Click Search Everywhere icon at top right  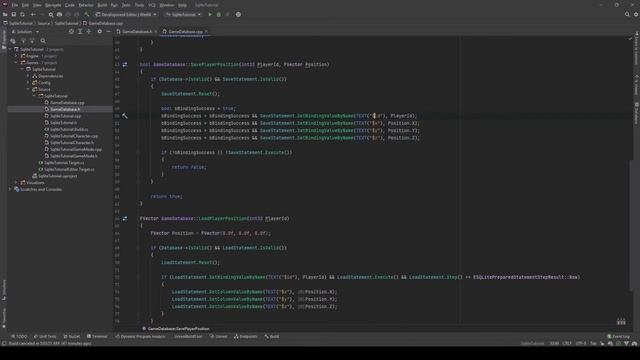pyautogui.click(x=627, y=15)
